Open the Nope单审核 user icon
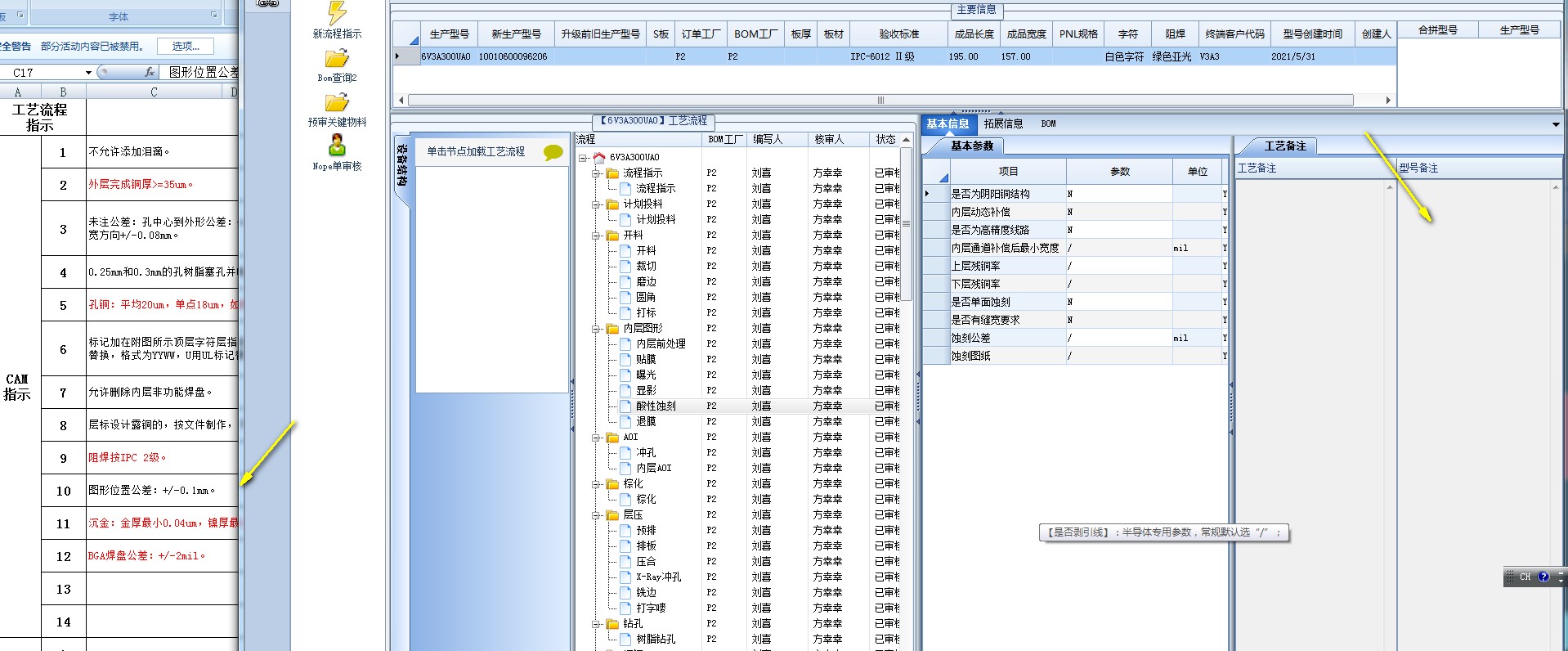The image size is (1568, 651). click(x=337, y=146)
